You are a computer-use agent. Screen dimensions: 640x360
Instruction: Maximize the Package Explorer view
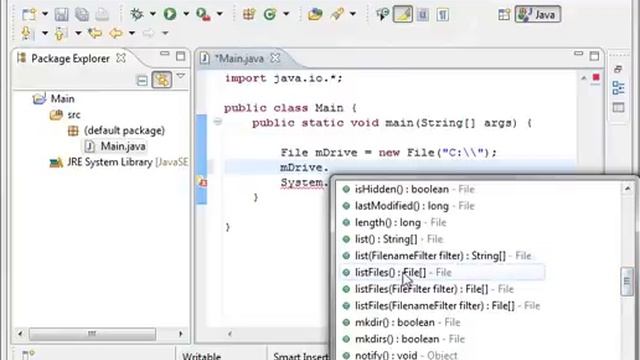(181, 56)
